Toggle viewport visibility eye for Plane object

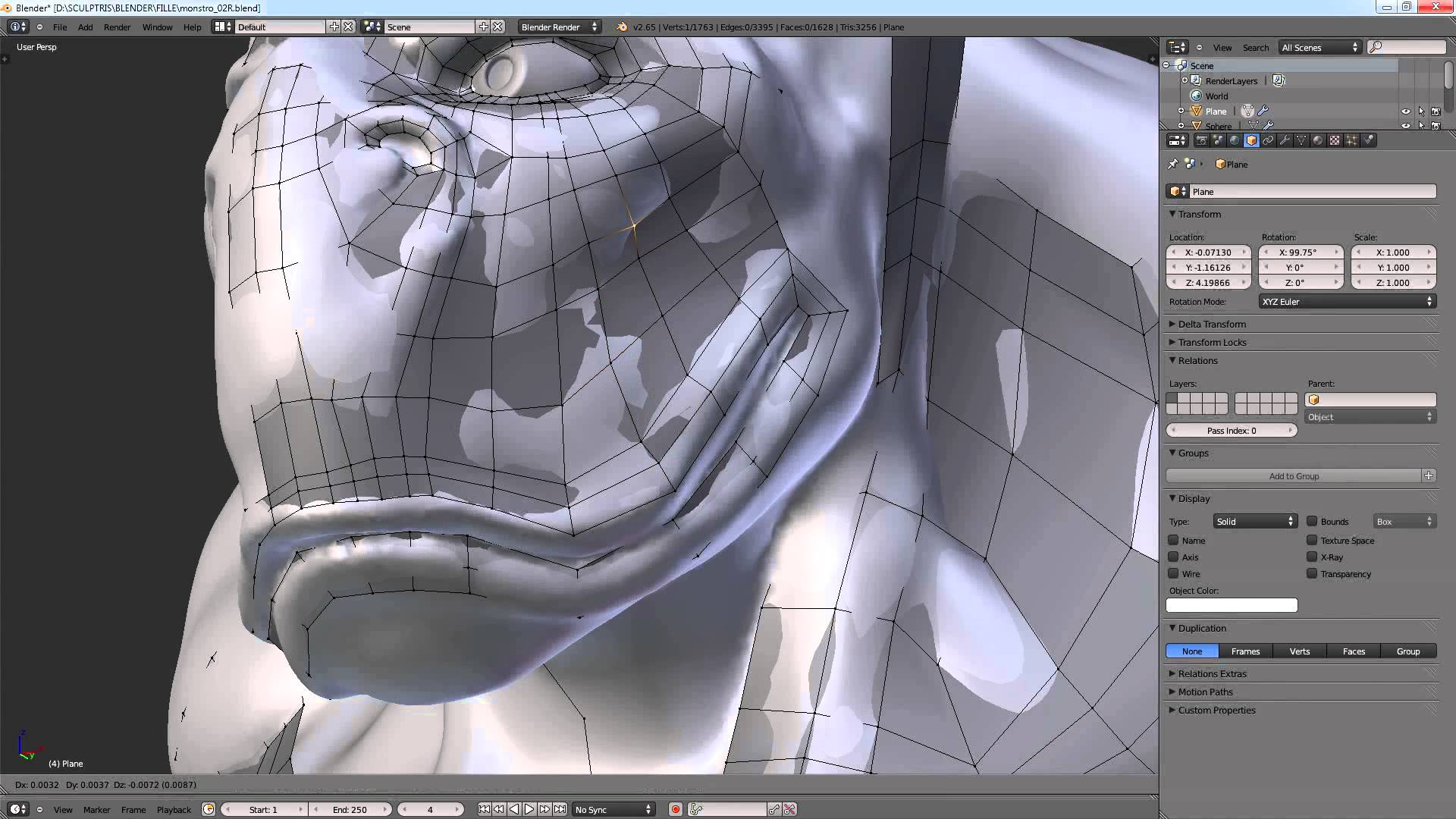1405,111
